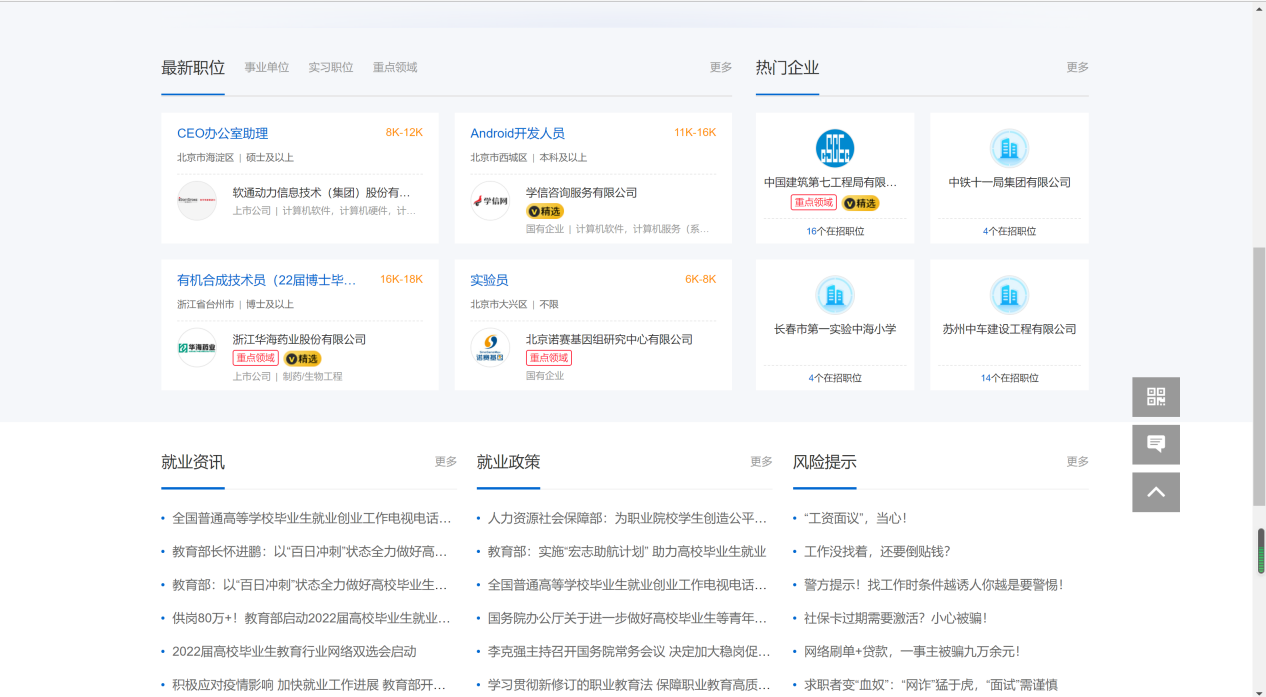Viewport: 1266px width, 697px height.
Task: Click the 长春市第一实验中海小学 building icon
Action: (x=834, y=295)
